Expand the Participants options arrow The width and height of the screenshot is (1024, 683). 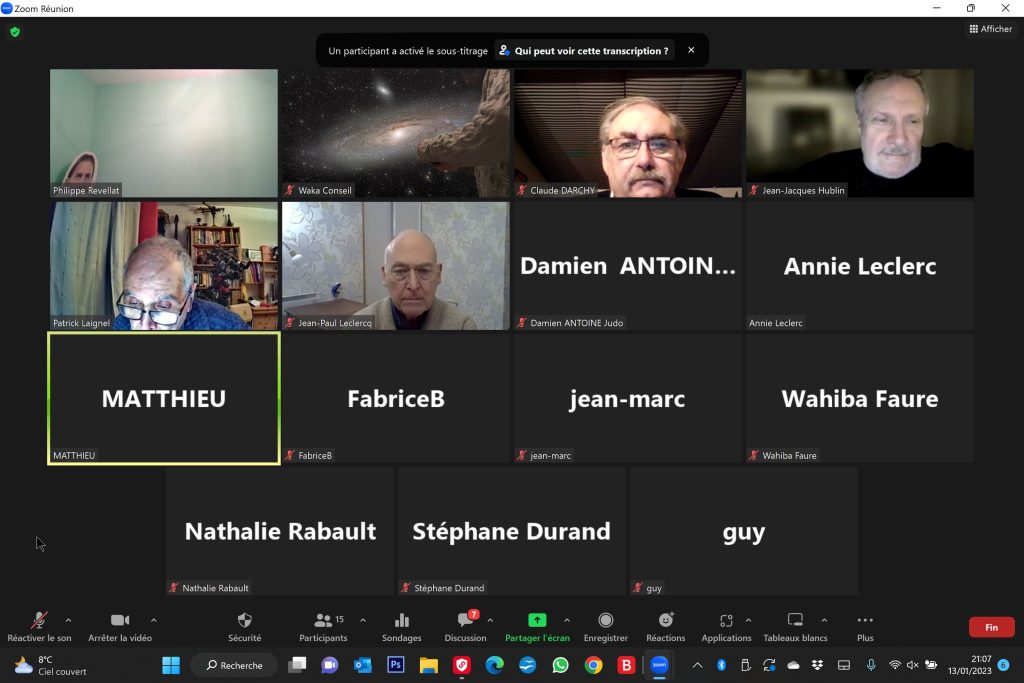(x=363, y=620)
